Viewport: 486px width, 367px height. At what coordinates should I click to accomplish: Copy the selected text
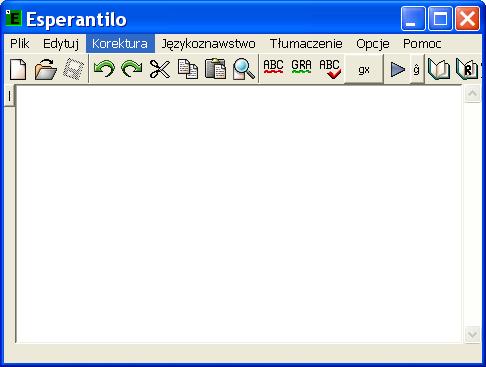(x=188, y=69)
